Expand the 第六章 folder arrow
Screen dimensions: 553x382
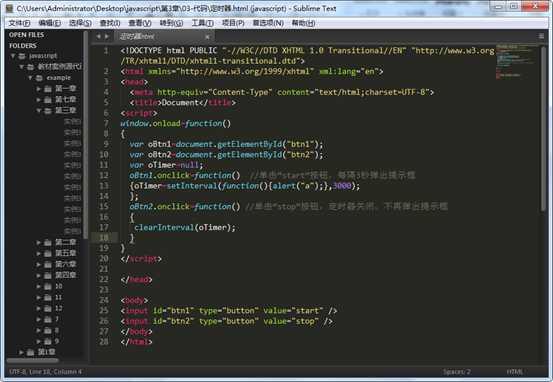pyautogui.click(x=38, y=265)
